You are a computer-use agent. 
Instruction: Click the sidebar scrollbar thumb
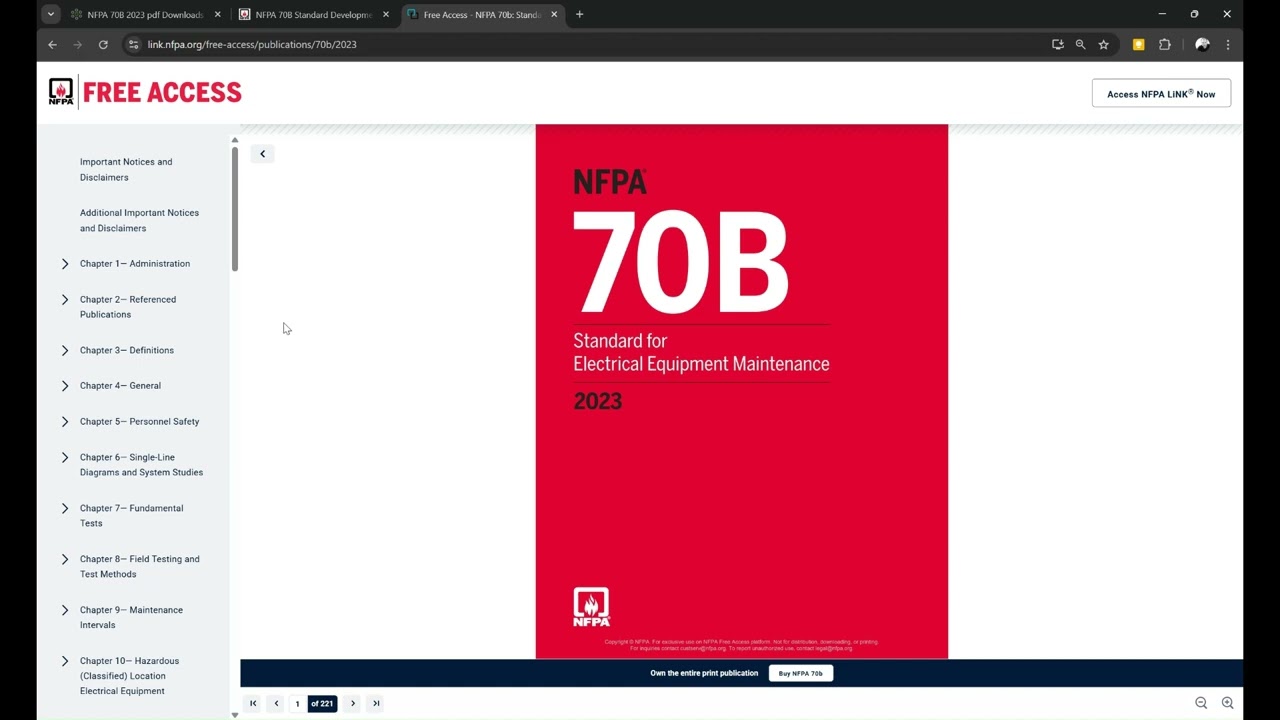pyautogui.click(x=235, y=208)
